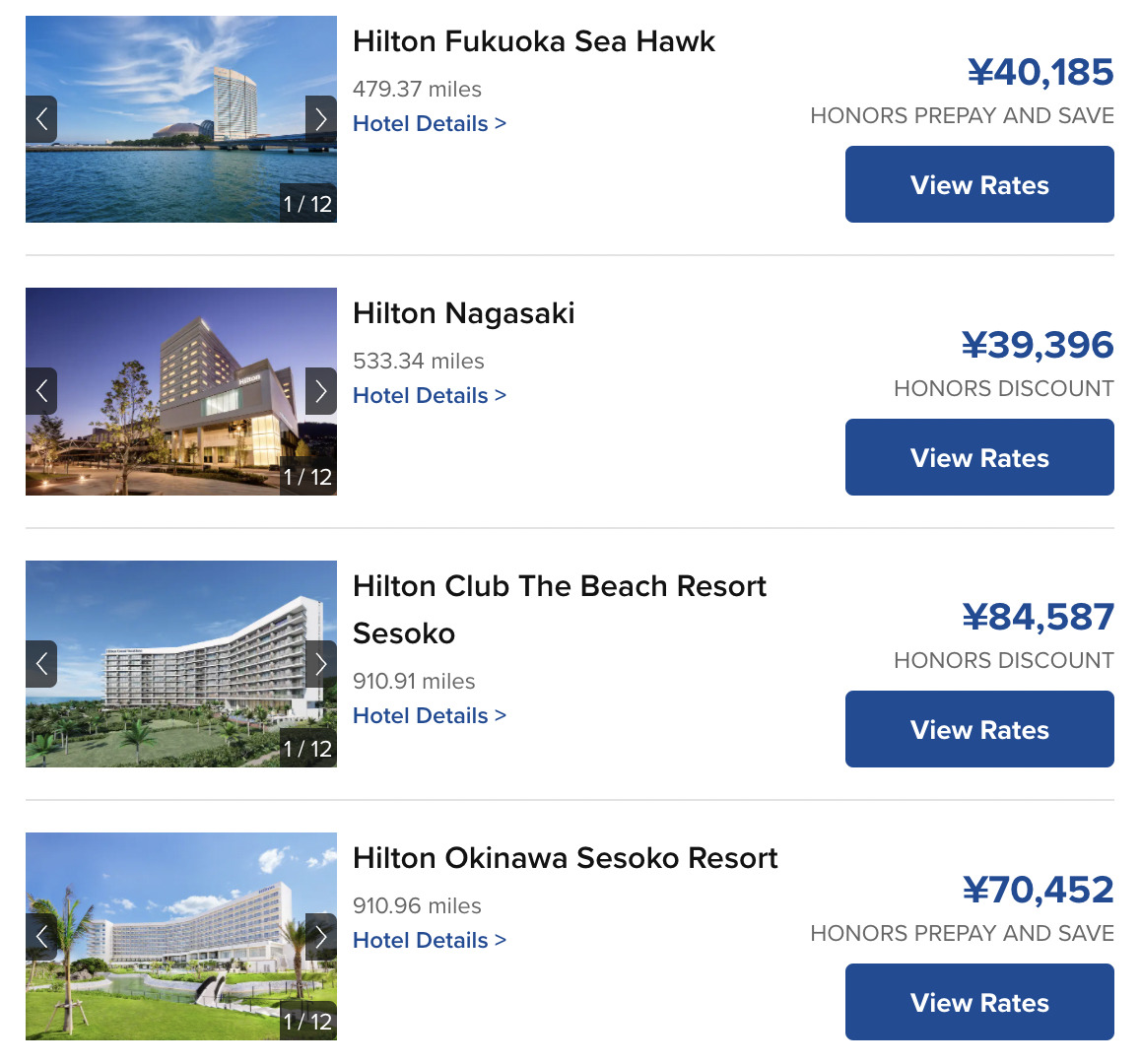
Task: Advance to next Hilton Nagasaki photo
Action: point(321,391)
